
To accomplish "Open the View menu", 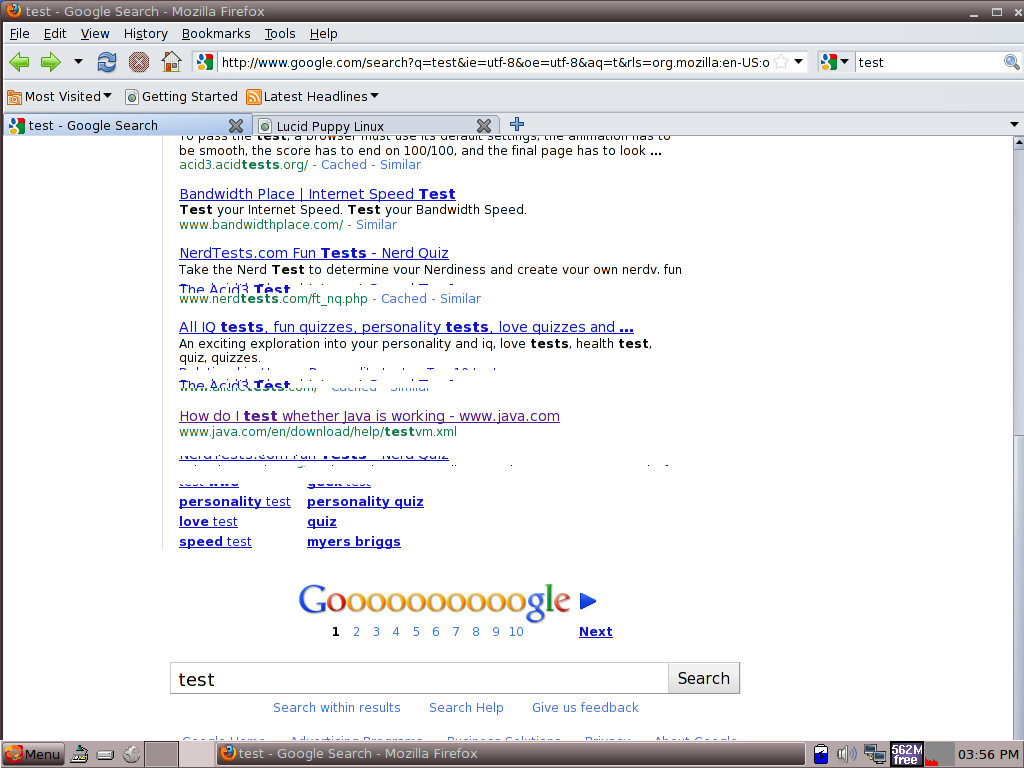I will click(95, 33).
